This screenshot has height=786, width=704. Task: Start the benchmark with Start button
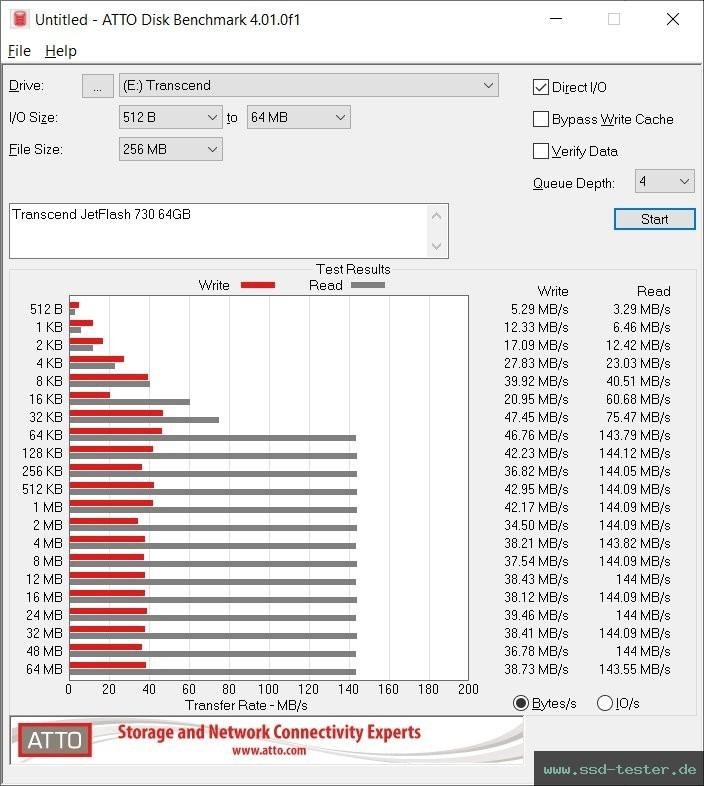click(654, 219)
